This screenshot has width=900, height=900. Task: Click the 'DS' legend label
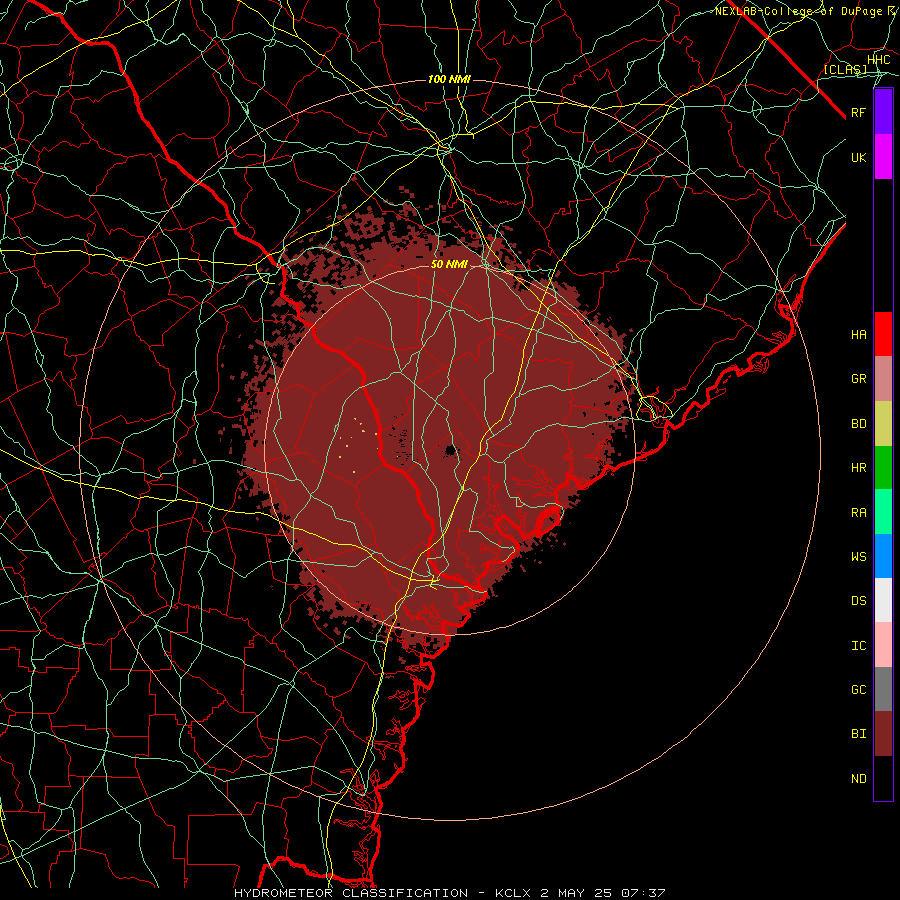pos(859,601)
